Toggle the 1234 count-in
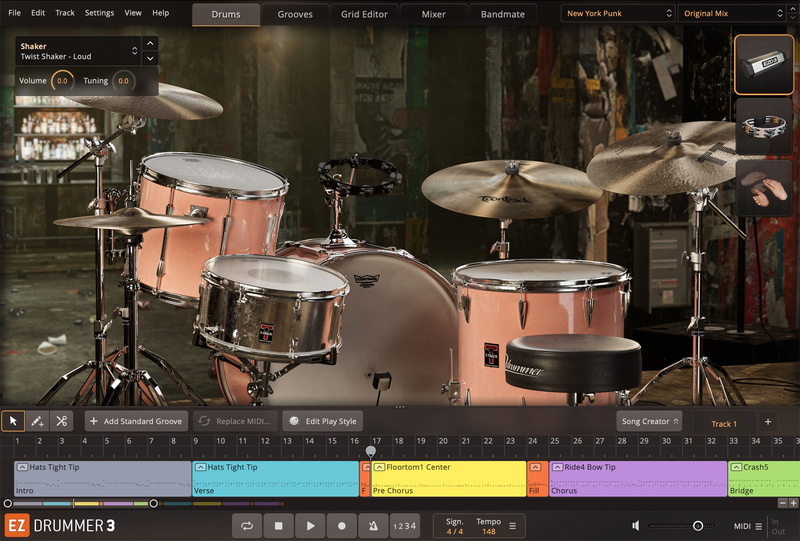This screenshot has width=800, height=541. click(x=405, y=526)
